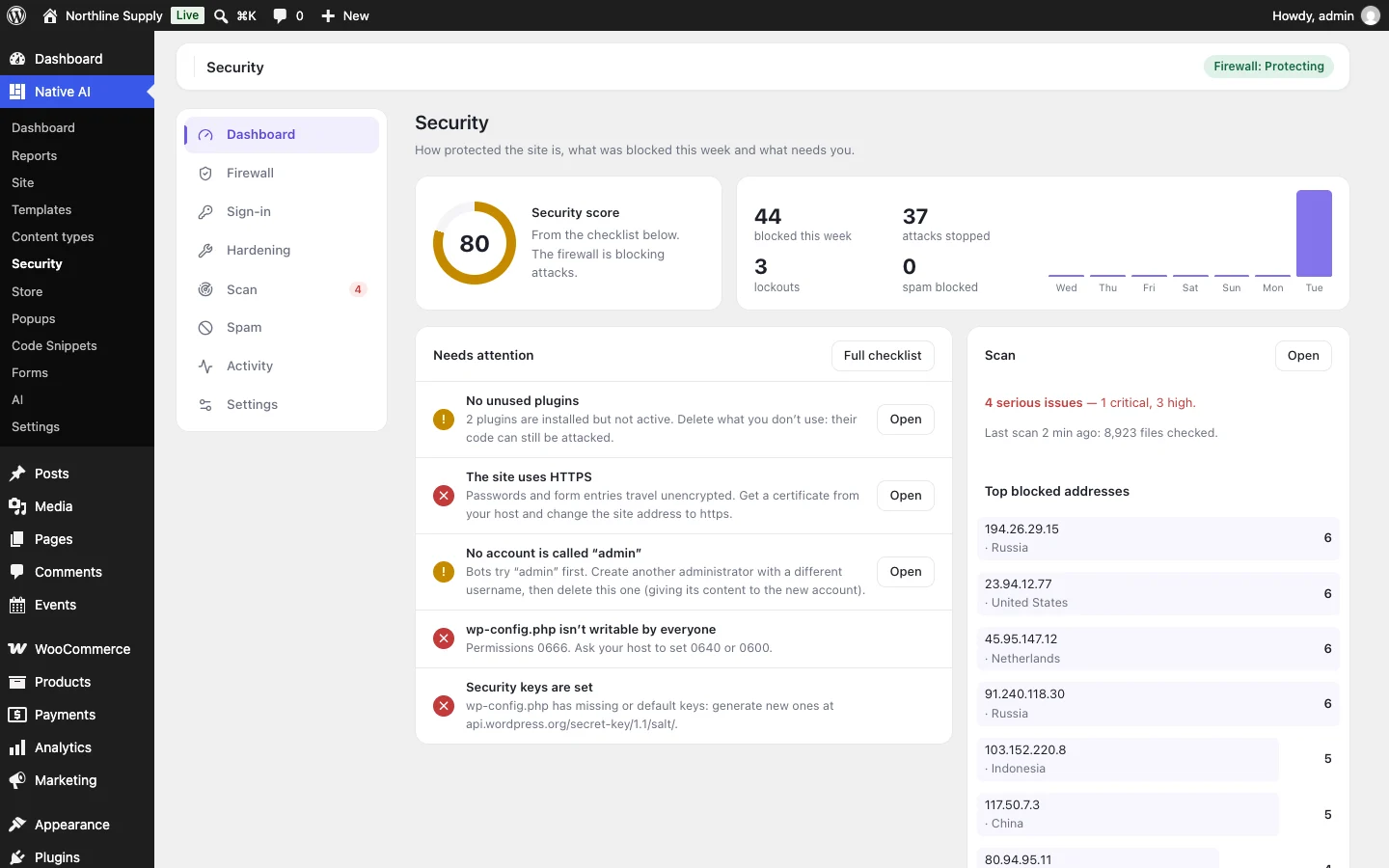Click the Analytics bar chart icon
Viewport: 1389px width, 868px height.
click(x=17, y=747)
